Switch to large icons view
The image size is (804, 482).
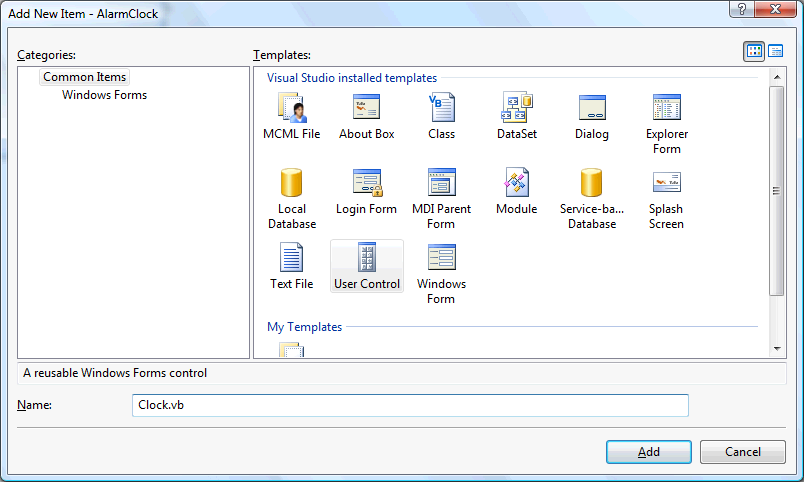coord(754,51)
